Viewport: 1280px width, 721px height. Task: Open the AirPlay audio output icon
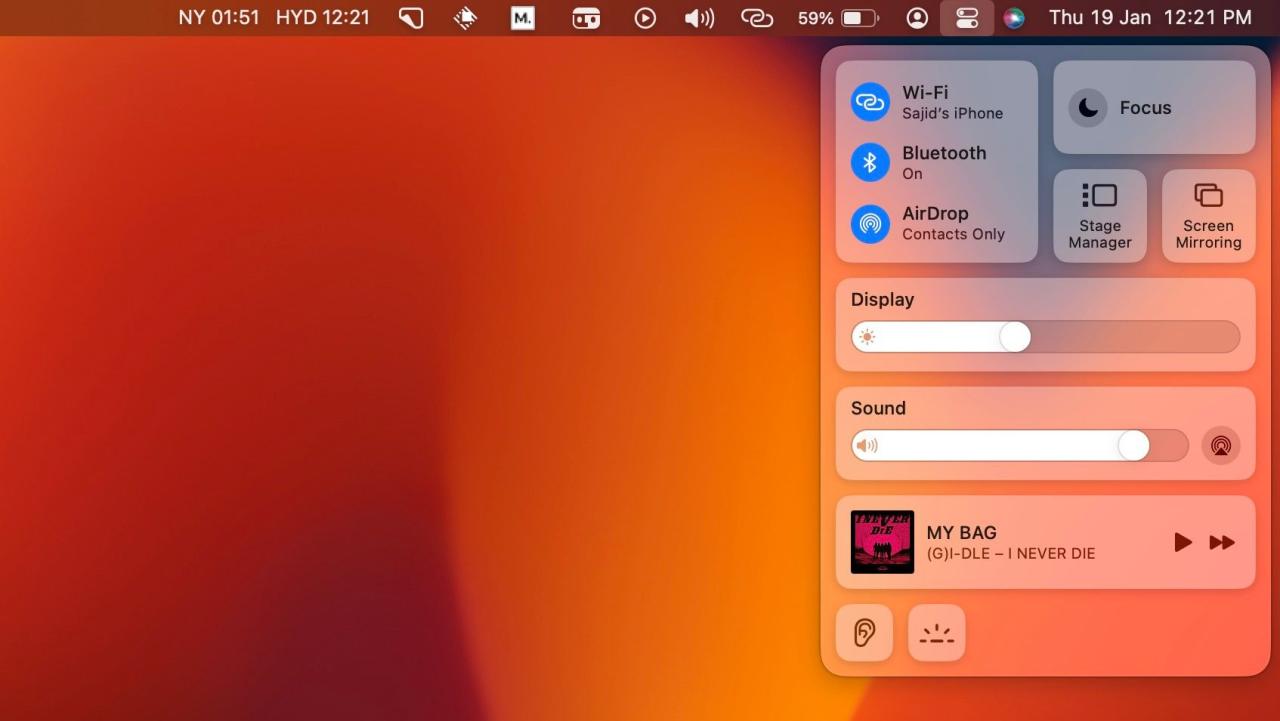1220,445
